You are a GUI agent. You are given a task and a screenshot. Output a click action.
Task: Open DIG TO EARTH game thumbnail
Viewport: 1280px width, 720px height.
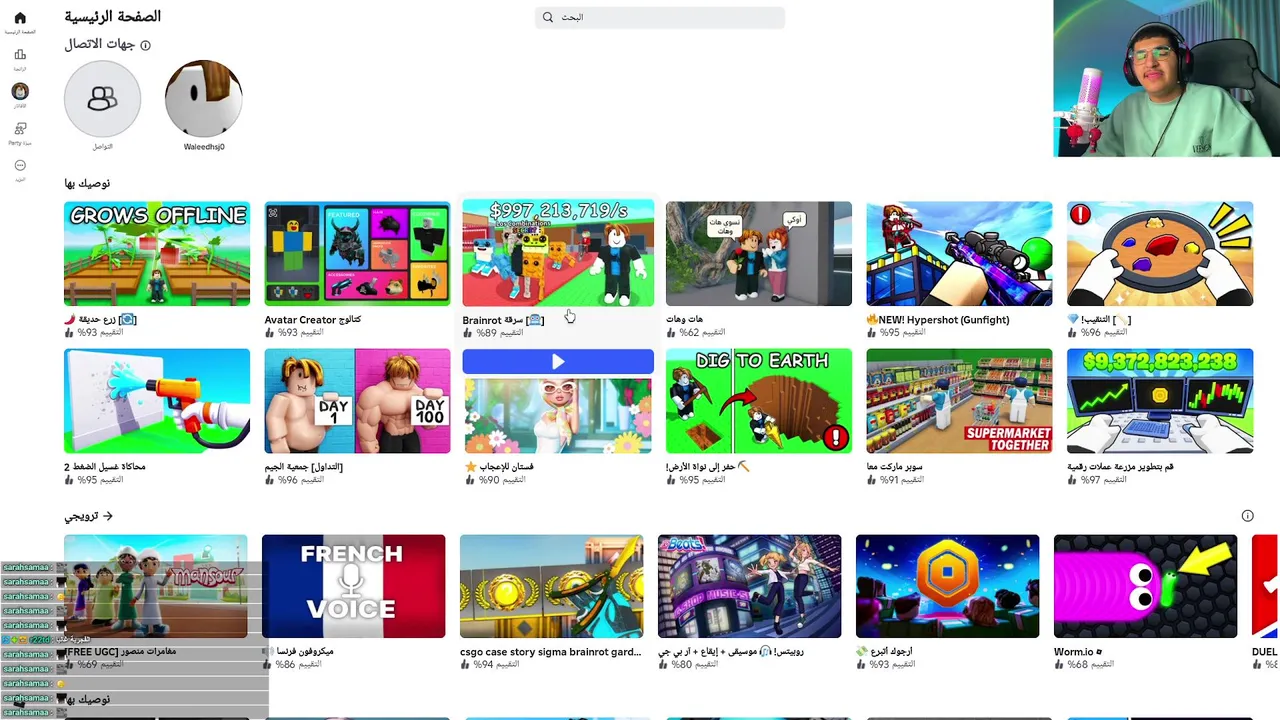(759, 401)
